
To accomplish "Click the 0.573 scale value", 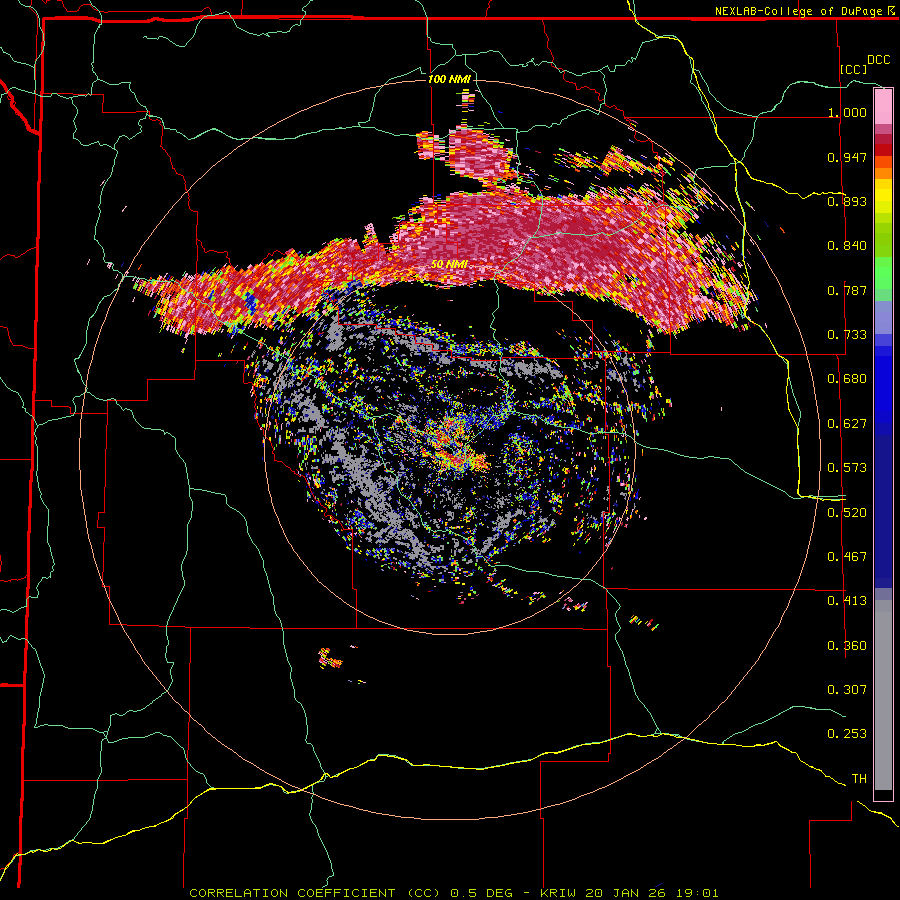I will point(847,468).
